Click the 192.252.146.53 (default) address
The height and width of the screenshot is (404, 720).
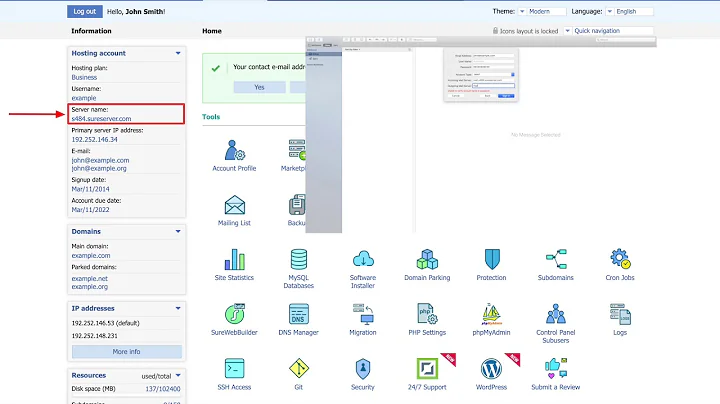coord(105,323)
